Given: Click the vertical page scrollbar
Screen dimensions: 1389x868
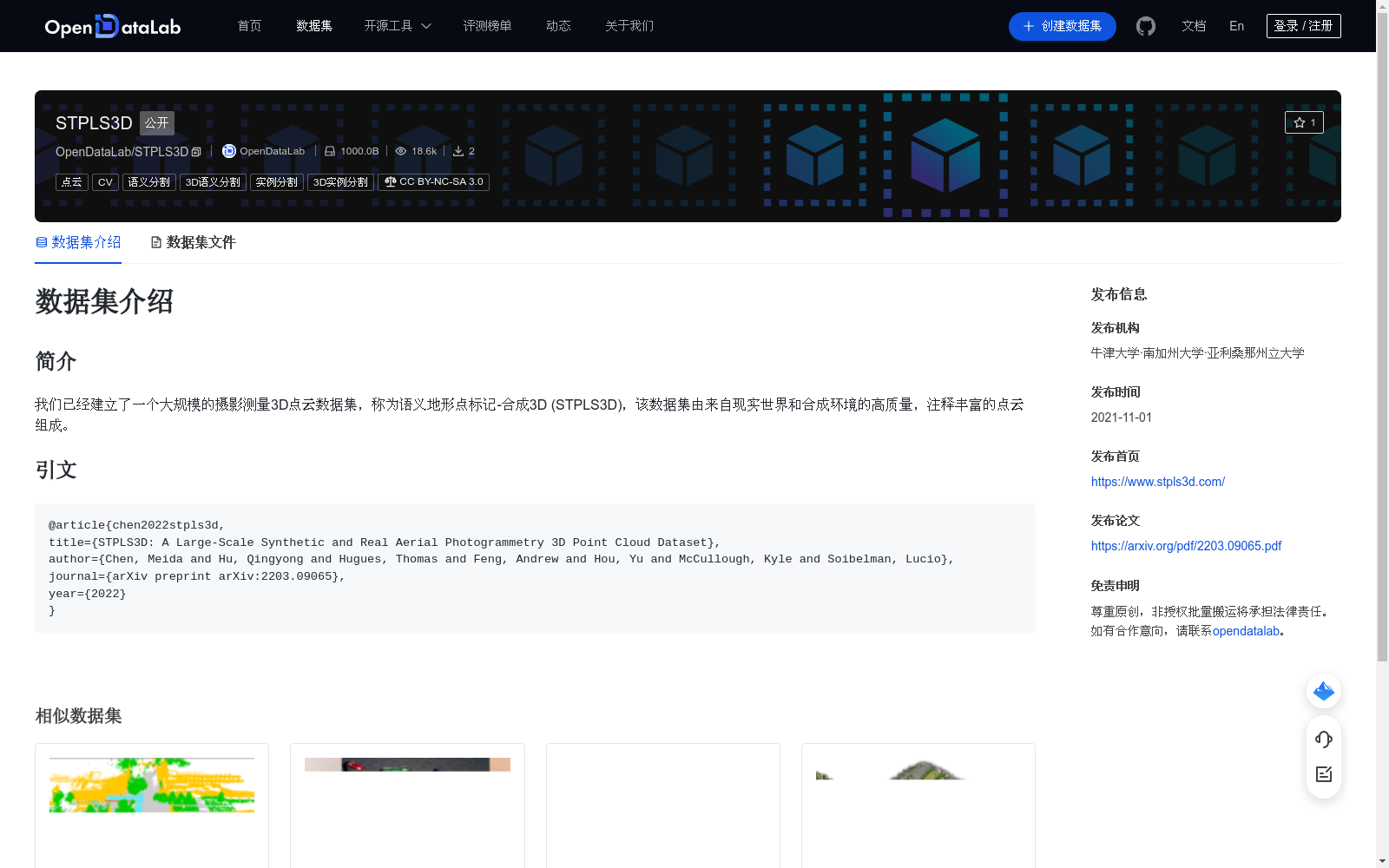Looking at the screenshot, I should tap(1382, 339).
